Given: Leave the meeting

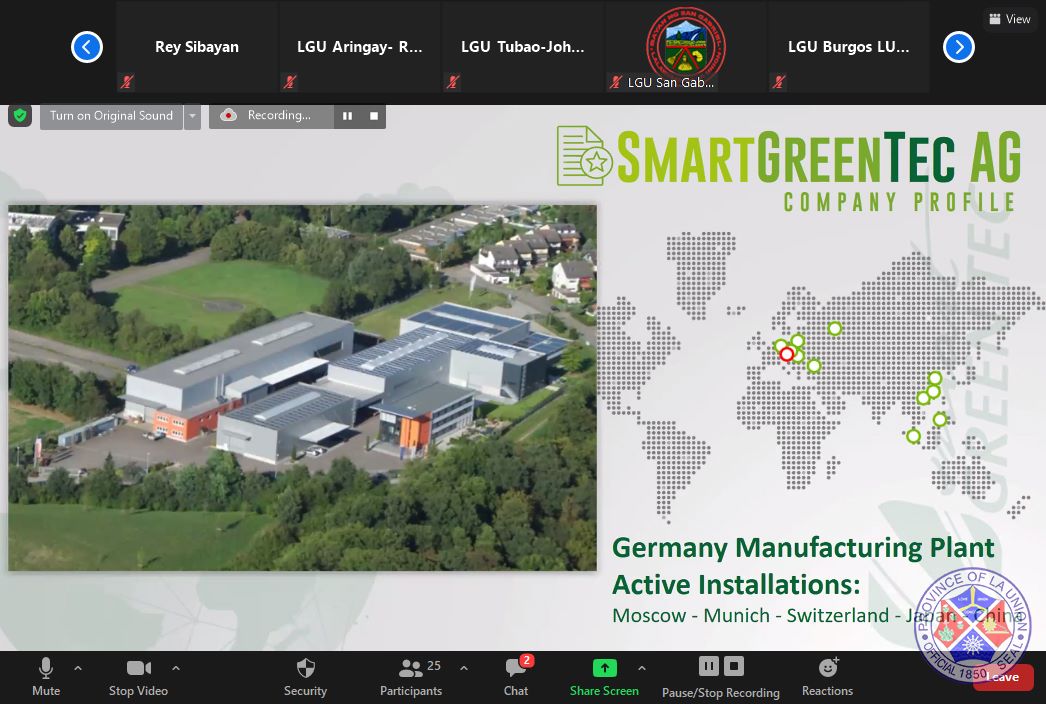Looking at the screenshot, I should click(x=1003, y=677).
